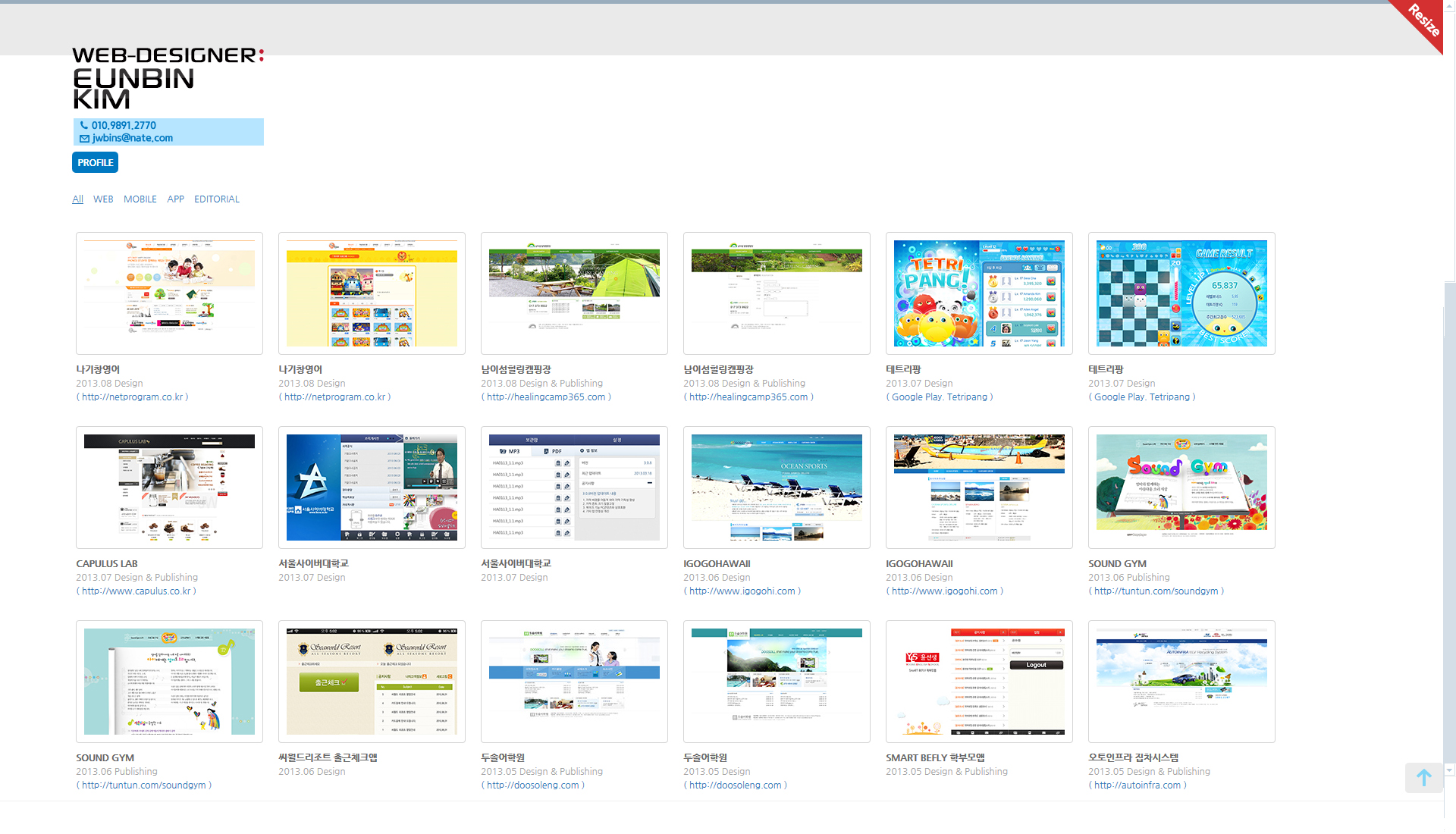
Task: Visit the http://autoinfra.com link
Action: 1137,785
